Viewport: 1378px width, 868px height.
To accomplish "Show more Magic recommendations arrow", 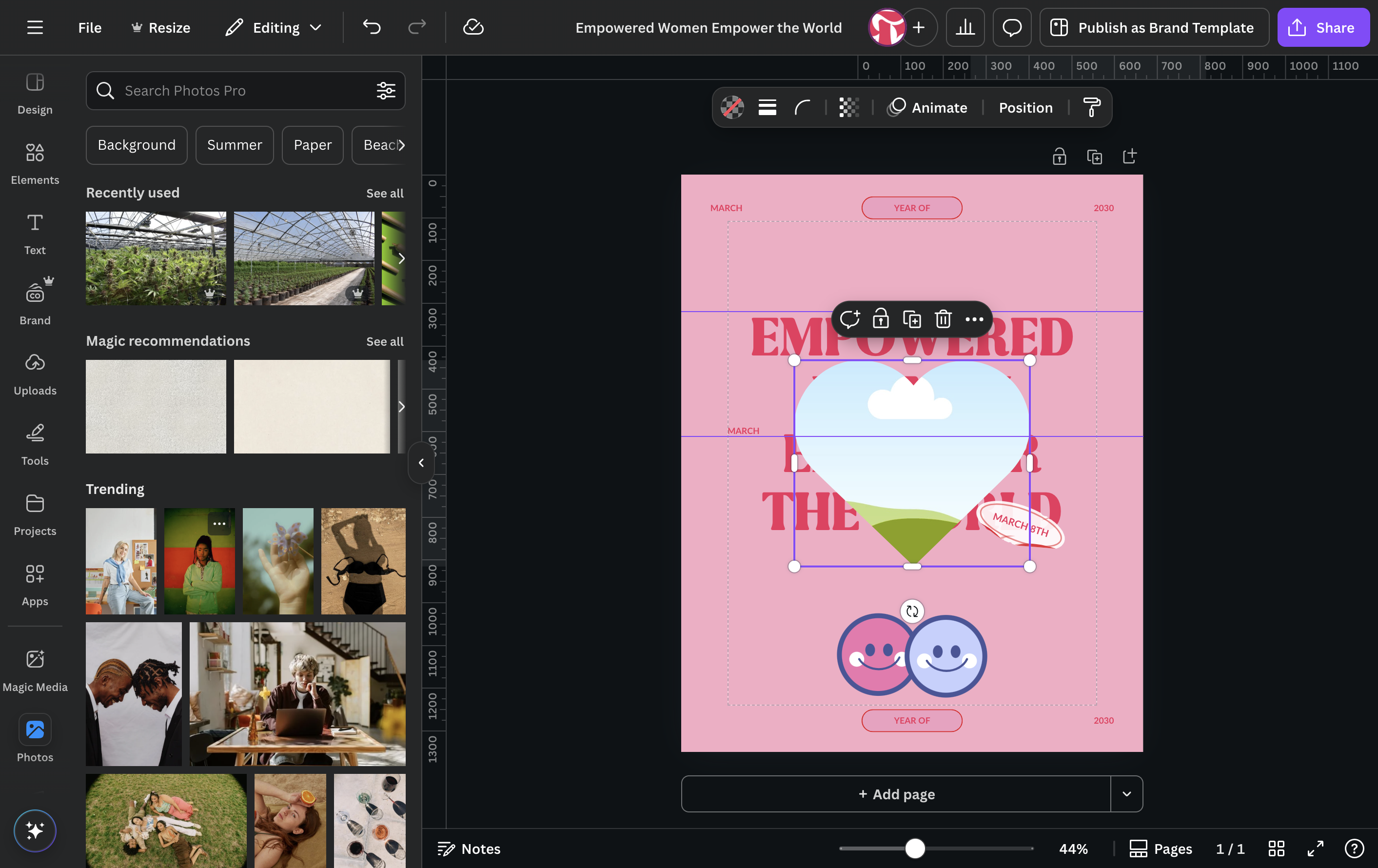I will tap(401, 406).
